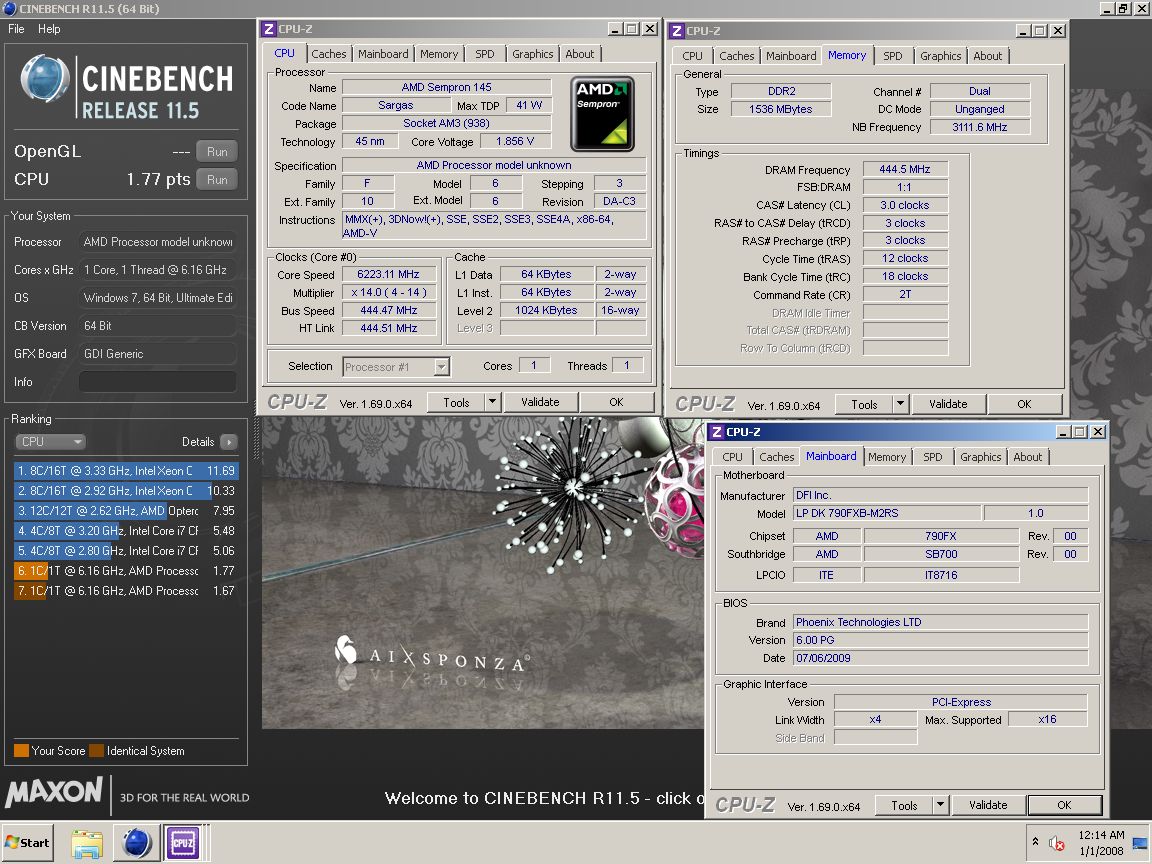Viewport: 1152px width, 864px height.
Task: Click the DRAM Frequency value 444.5 MHz
Action: click(905, 169)
